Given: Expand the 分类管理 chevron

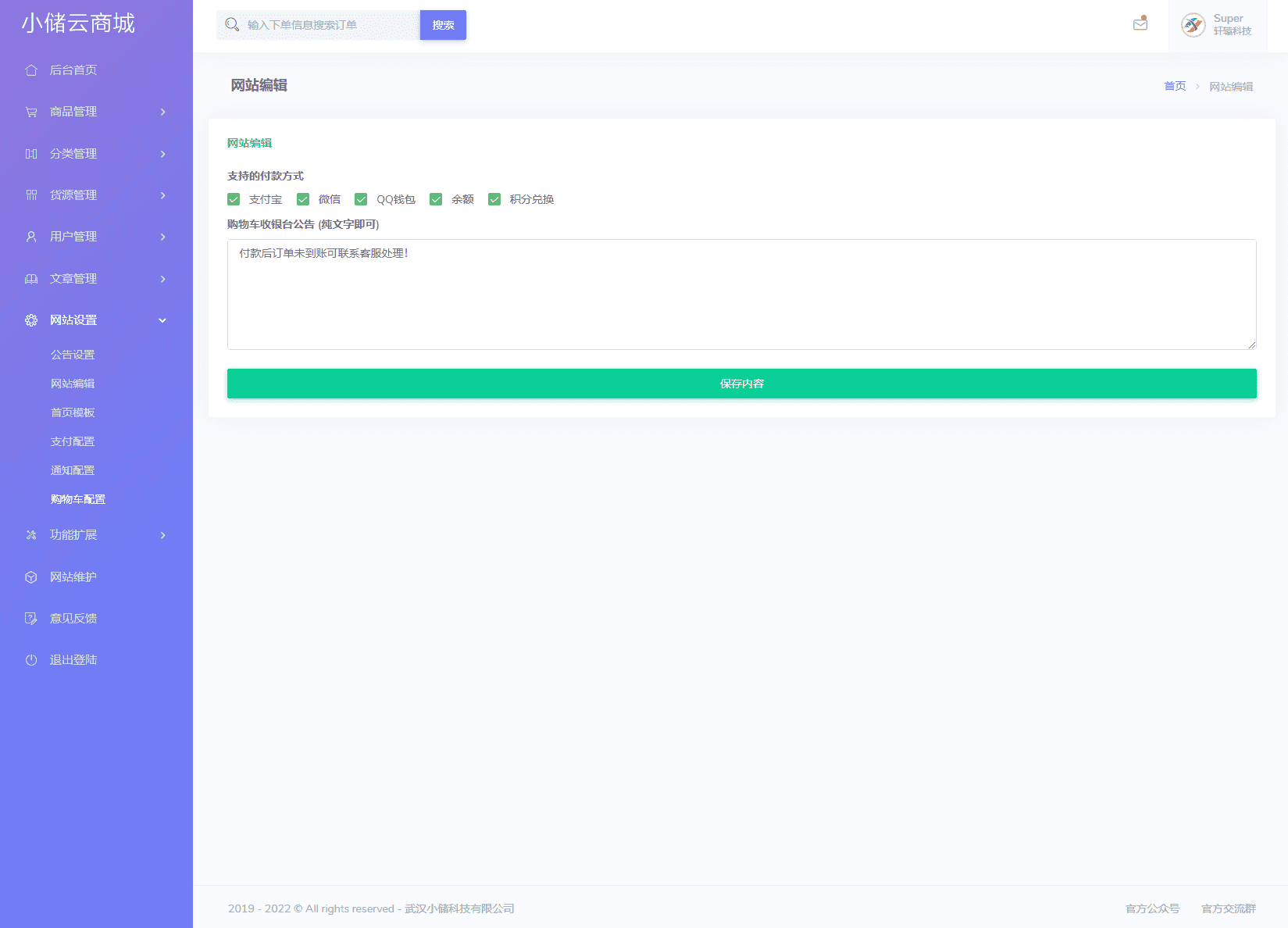Looking at the screenshot, I should (x=162, y=154).
